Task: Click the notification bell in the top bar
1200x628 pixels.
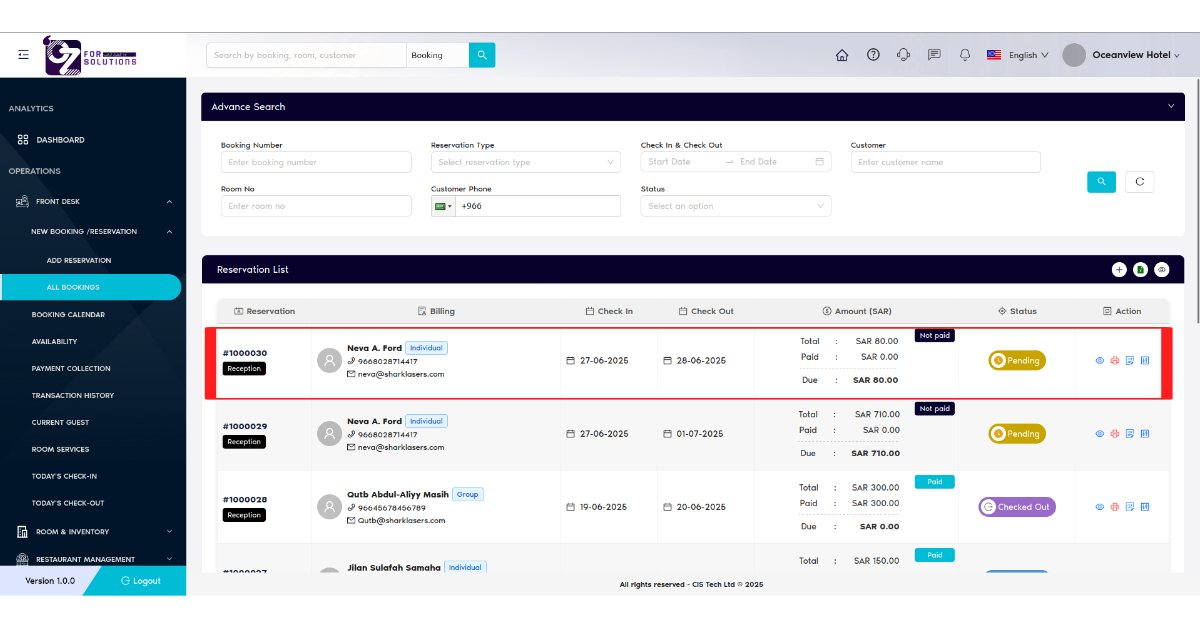Action: [964, 55]
